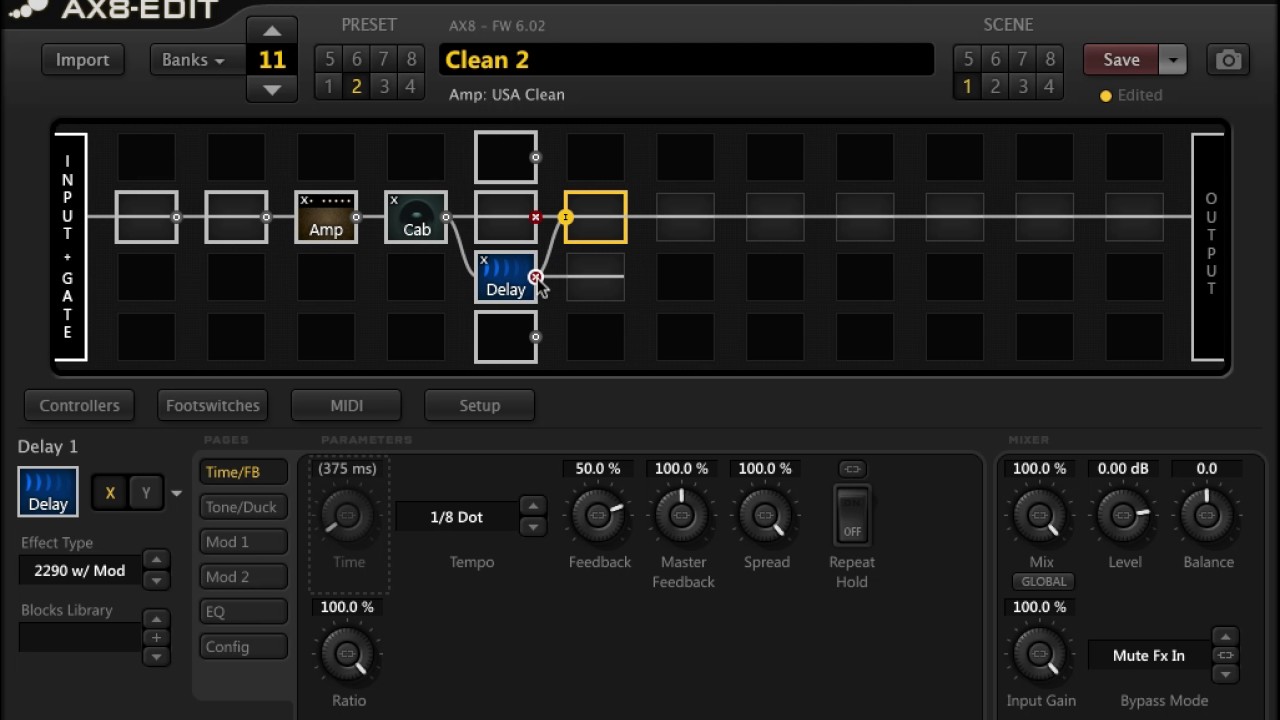Select Scene 1
This screenshot has height=720, width=1280.
(967, 86)
